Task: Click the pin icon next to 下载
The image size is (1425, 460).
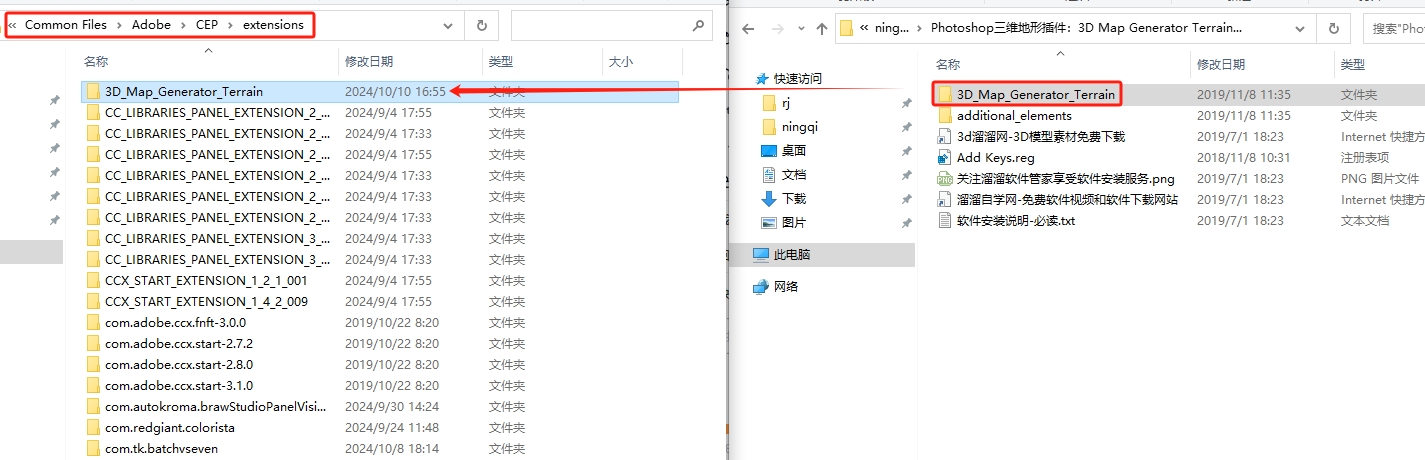Action: (x=906, y=199)
